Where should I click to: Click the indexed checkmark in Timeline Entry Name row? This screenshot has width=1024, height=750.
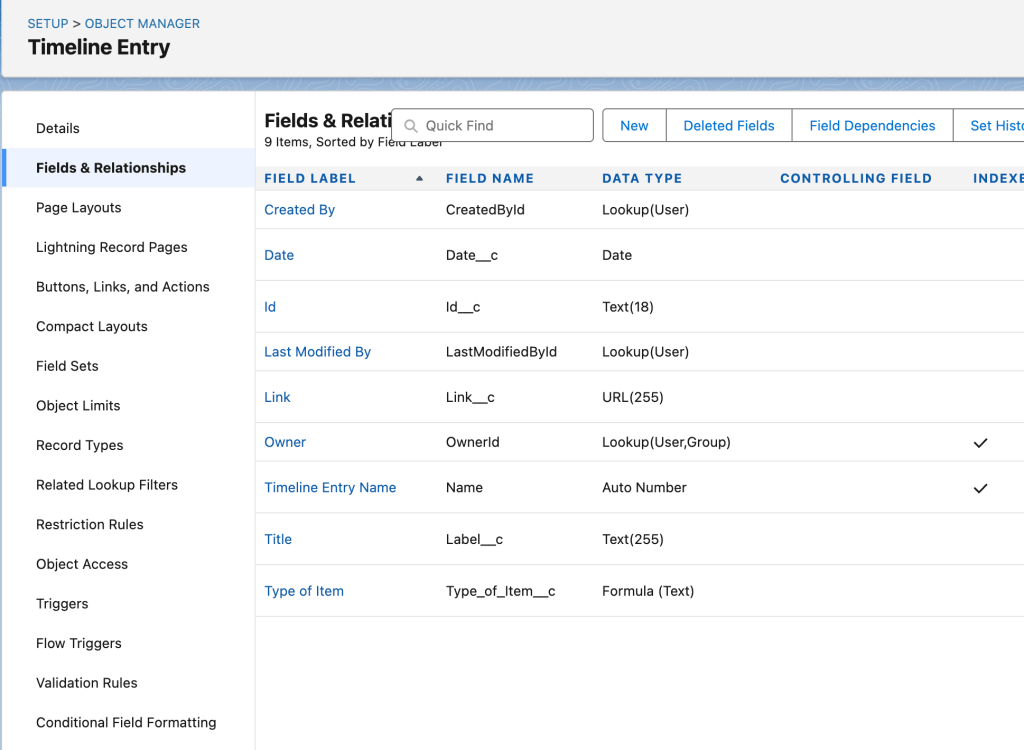(980, 488)
